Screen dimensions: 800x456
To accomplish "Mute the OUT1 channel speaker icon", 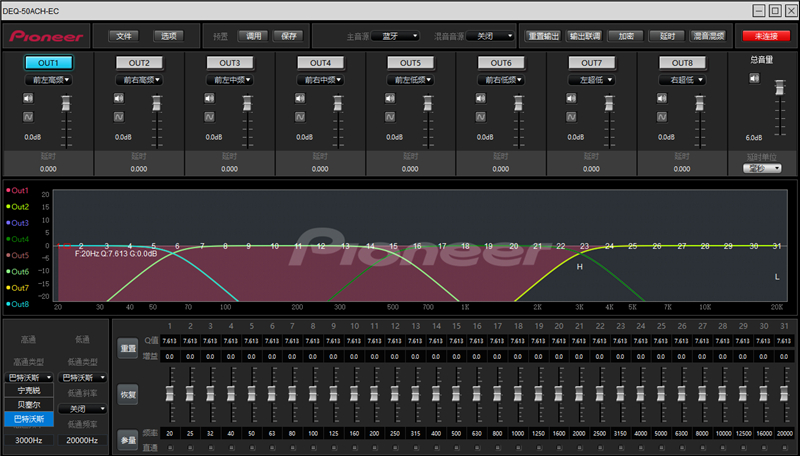I will pos(28,98).
